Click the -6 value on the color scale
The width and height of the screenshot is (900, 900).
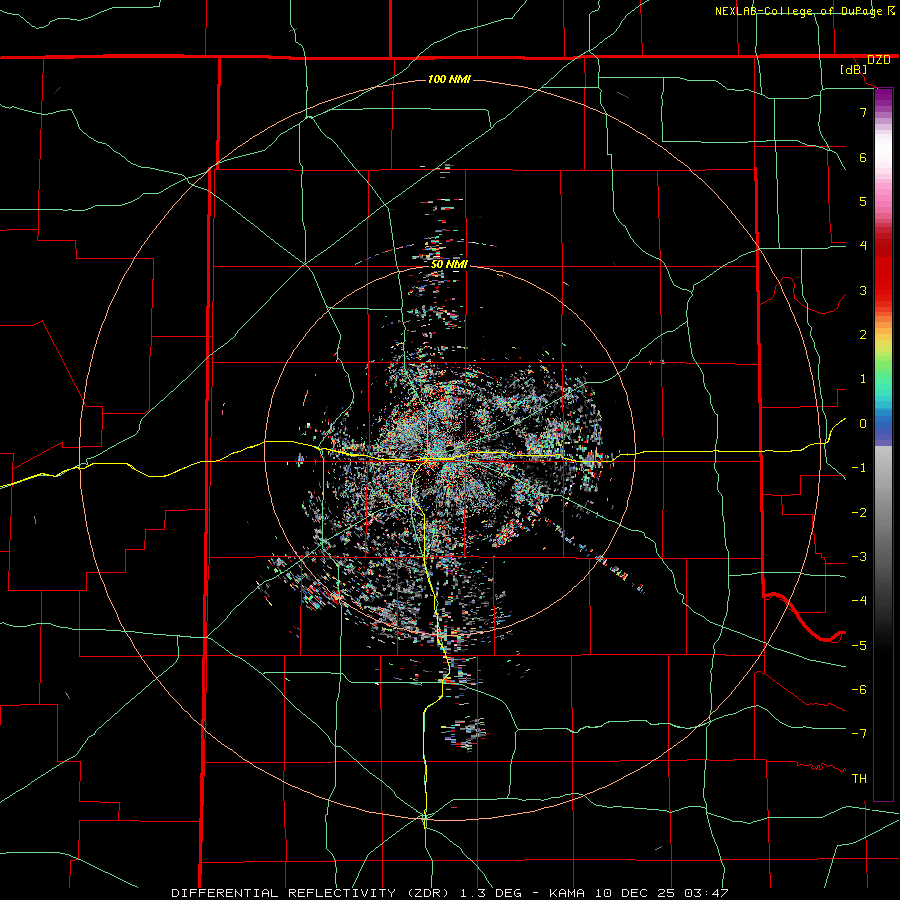pyautogui.click(x=859, y=690)
